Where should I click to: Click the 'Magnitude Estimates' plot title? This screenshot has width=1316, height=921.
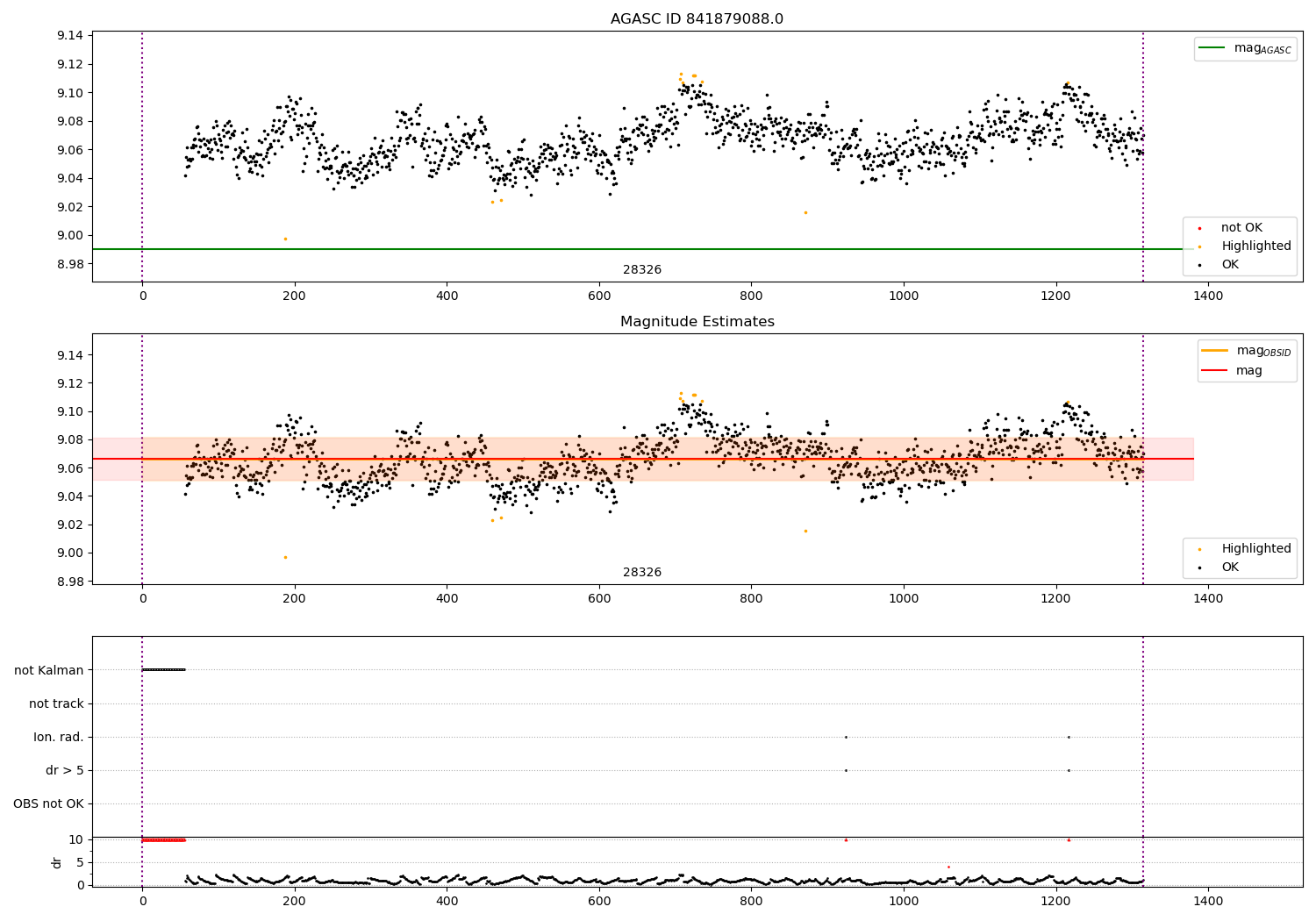pyautogui.click(x=697, y=322)
